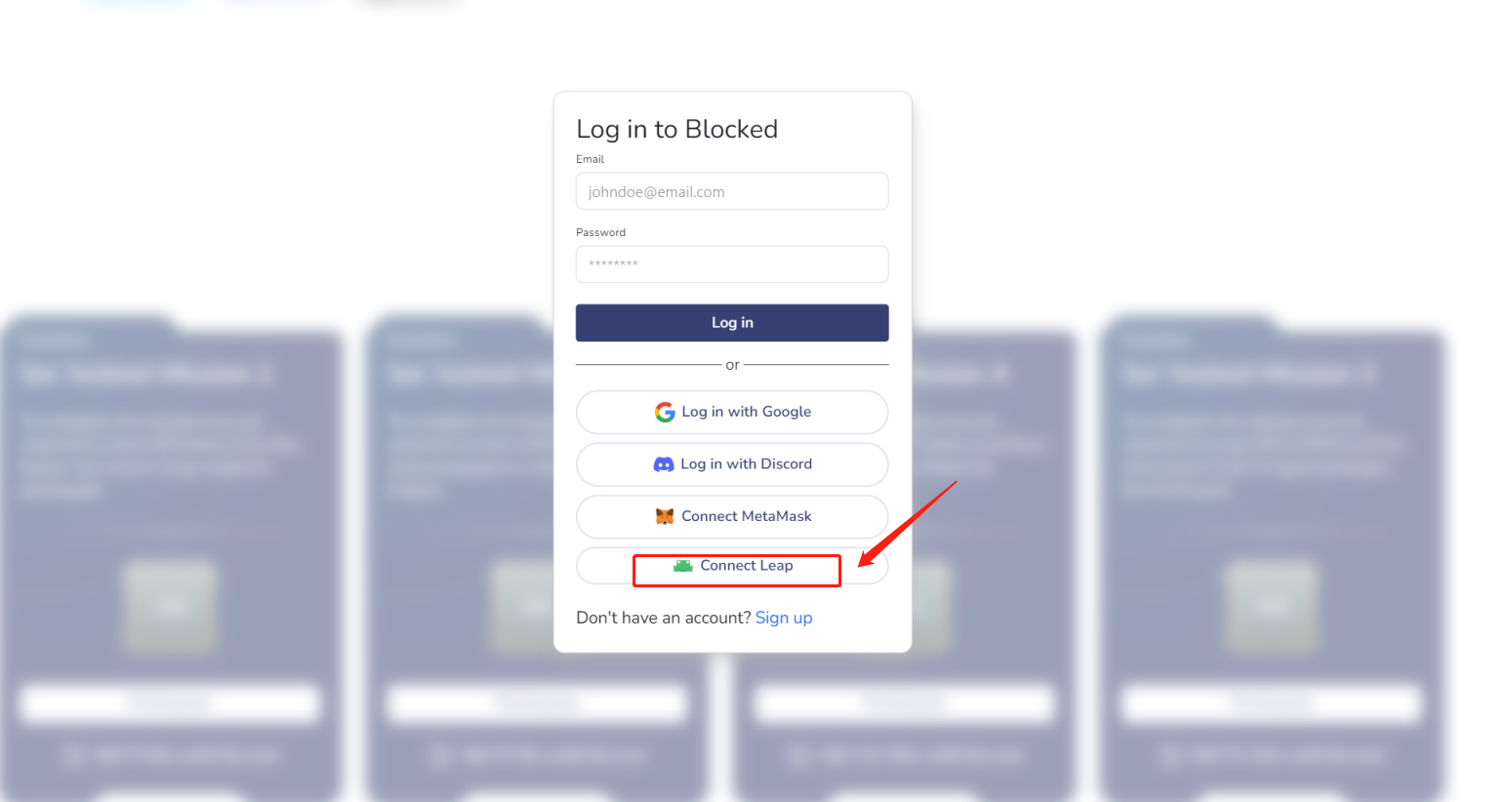
Task: Click the green Leap frog icon
Action: tap(683, 566)
